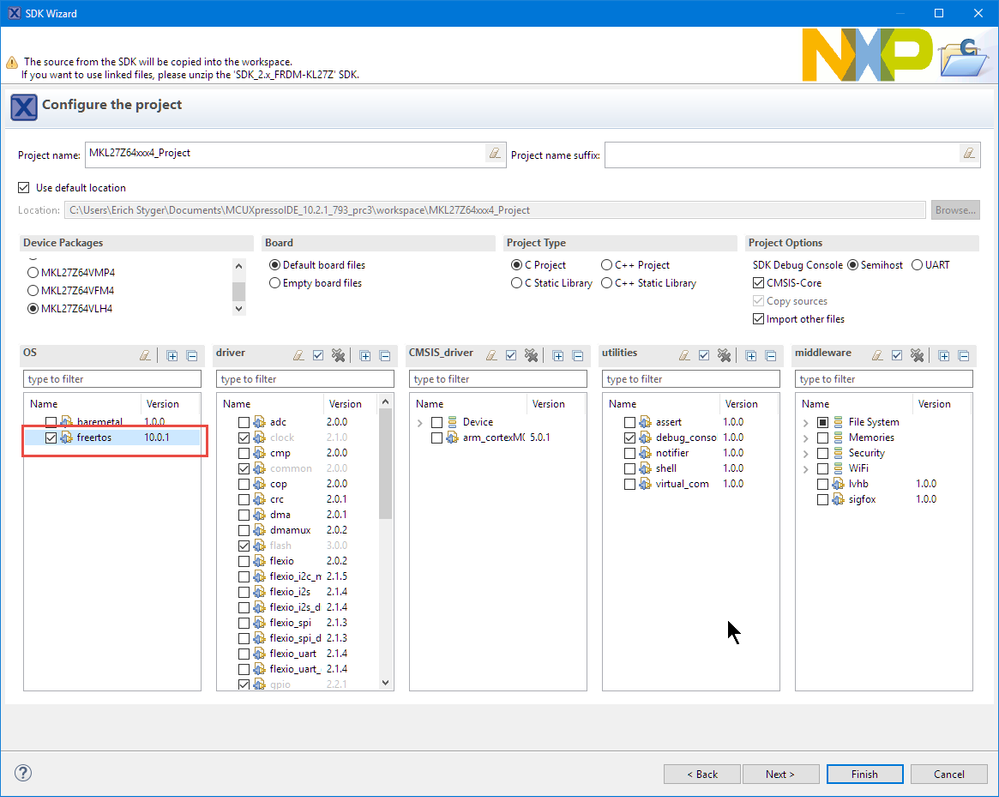The height and width of the screenshot is (797, 999).
Task: Check all components in the CMSIS_driver panel
Action: pos(512,355)
